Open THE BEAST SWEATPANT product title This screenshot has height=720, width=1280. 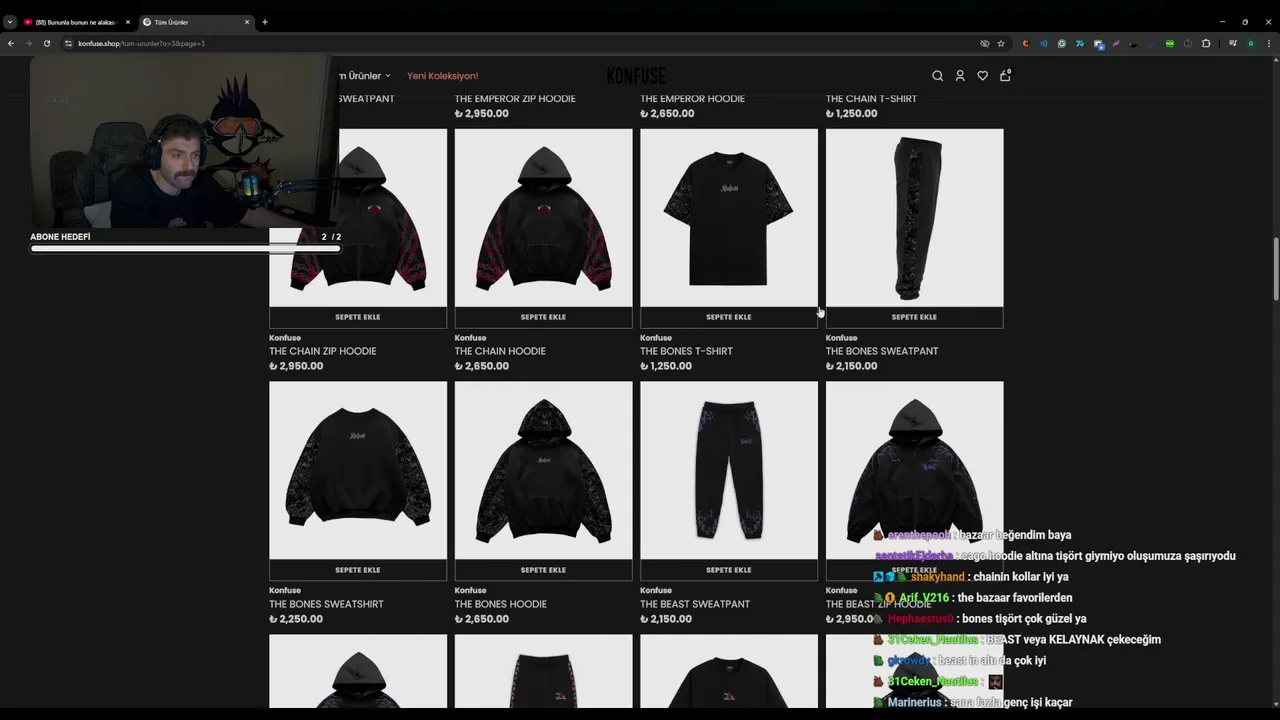tap(695, 604)
